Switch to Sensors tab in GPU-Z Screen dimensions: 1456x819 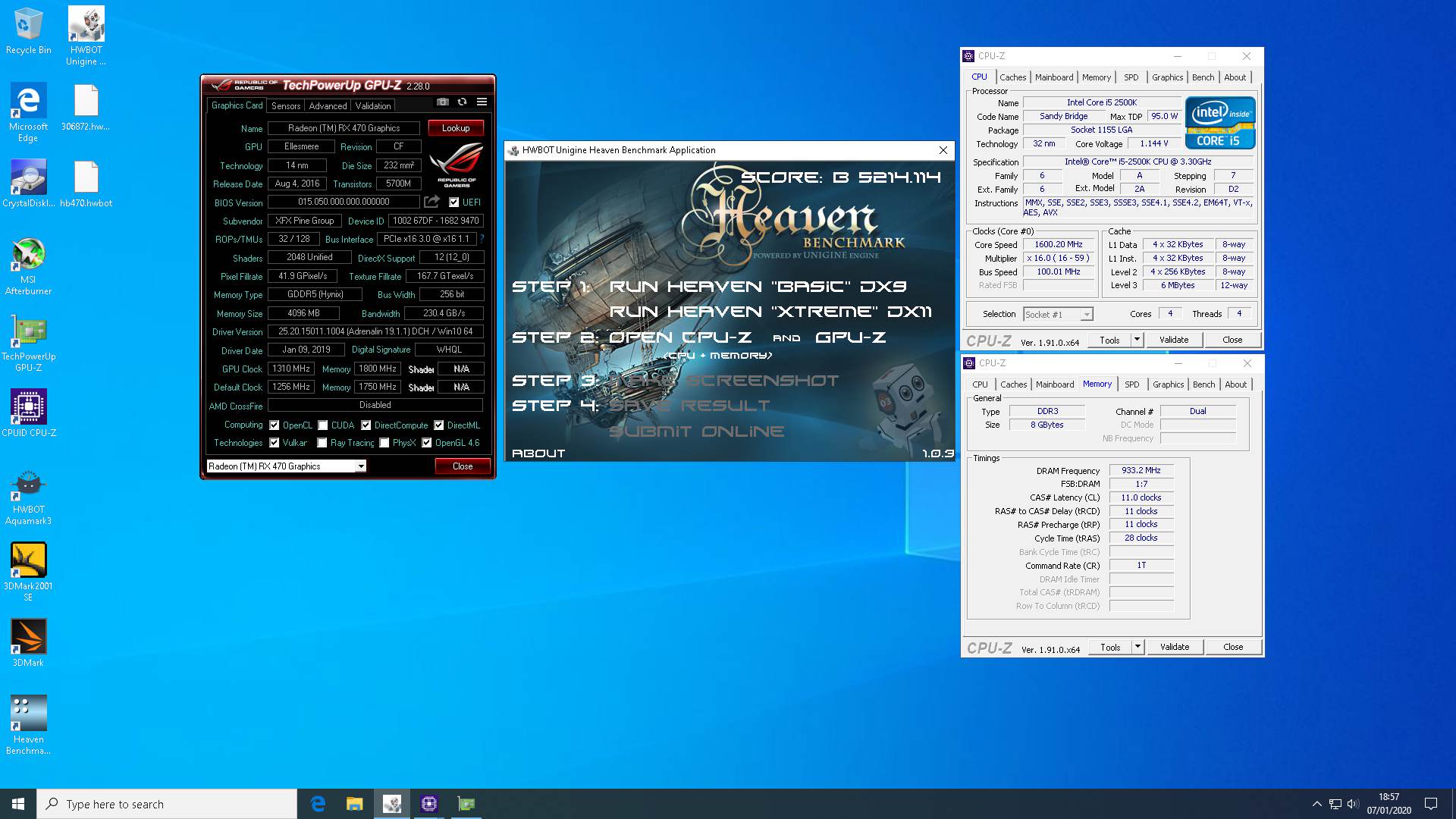(x=286, y=106)
